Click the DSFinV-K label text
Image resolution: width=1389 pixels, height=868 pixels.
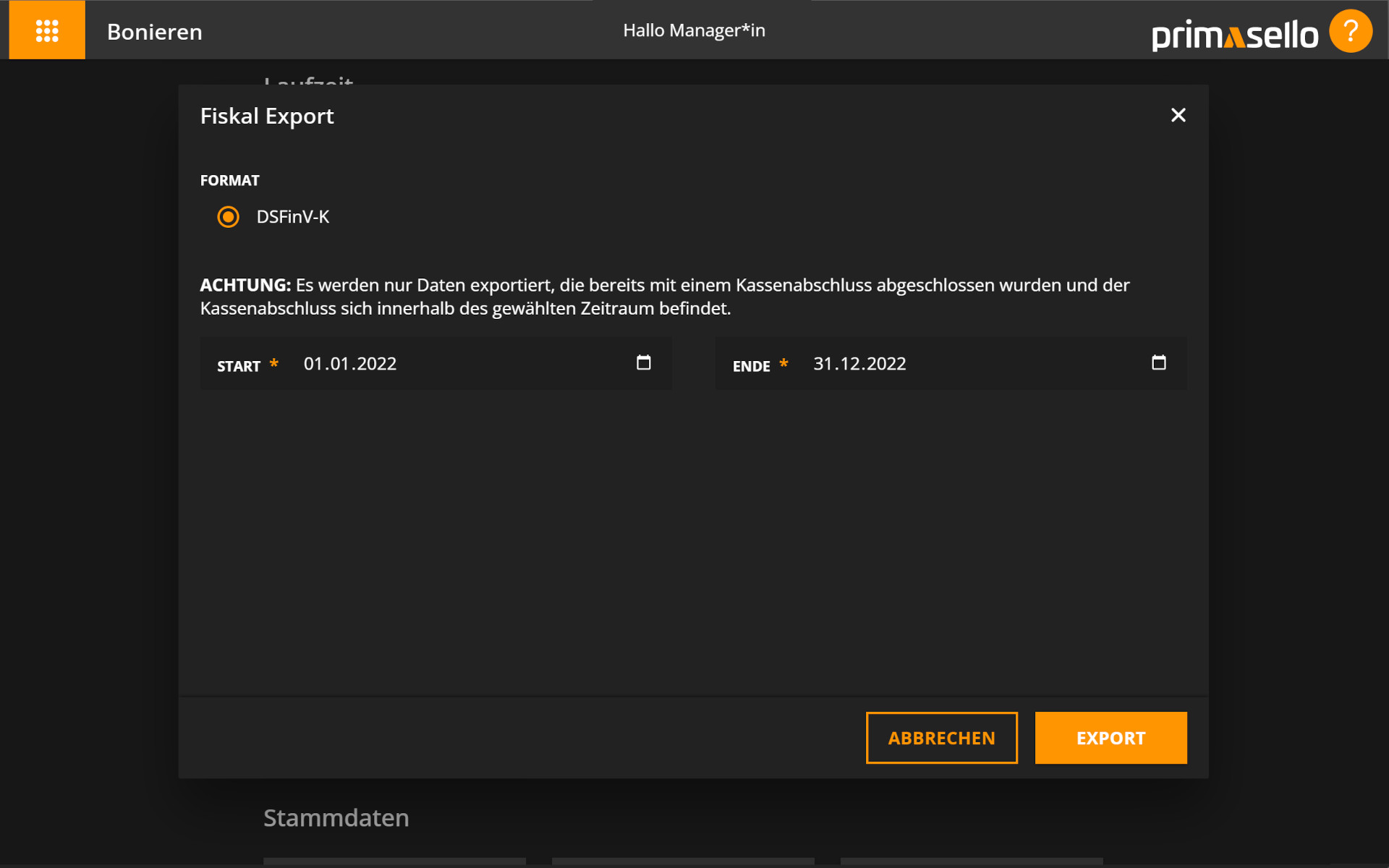pyautogui.click(x=293, y=217)
